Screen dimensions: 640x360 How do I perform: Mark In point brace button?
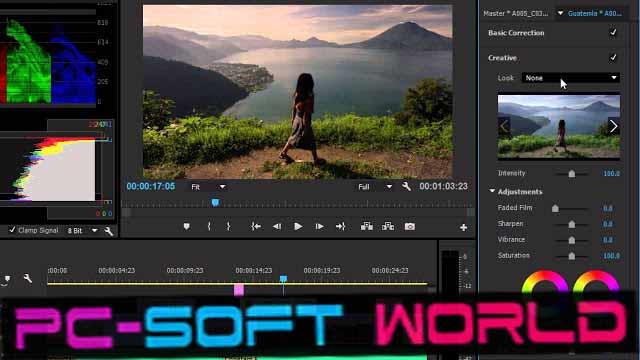coord(209,226)
